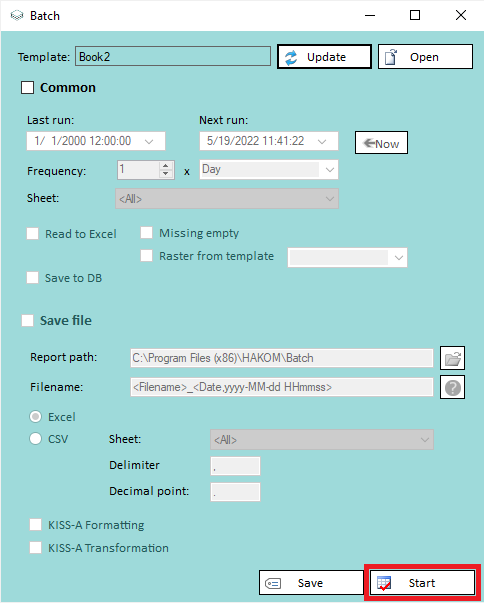Click the Start spreadsheet checkmark icon

point(384,583)
